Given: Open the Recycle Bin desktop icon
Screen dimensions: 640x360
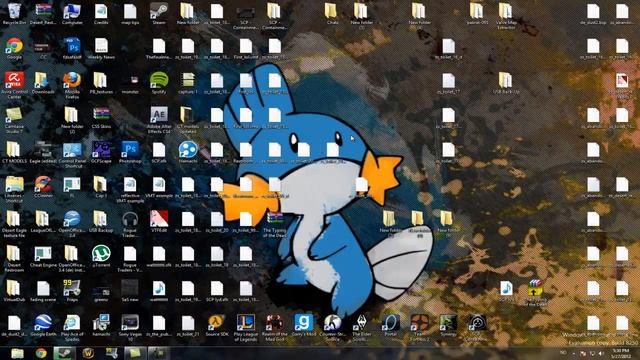Looking at the screenshot, I should point(14,14).
